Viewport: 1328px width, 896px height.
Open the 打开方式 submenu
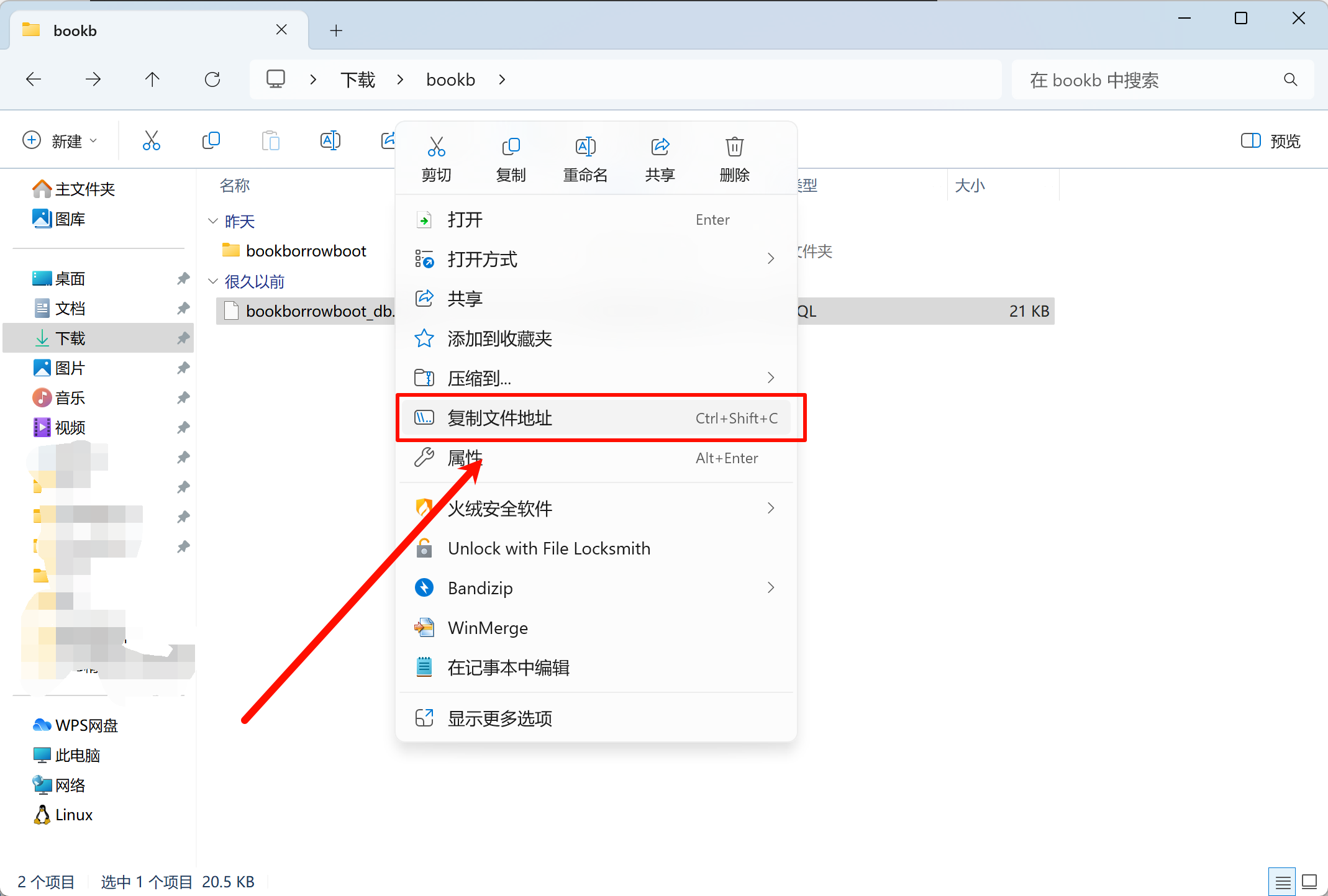click(596, 260)
